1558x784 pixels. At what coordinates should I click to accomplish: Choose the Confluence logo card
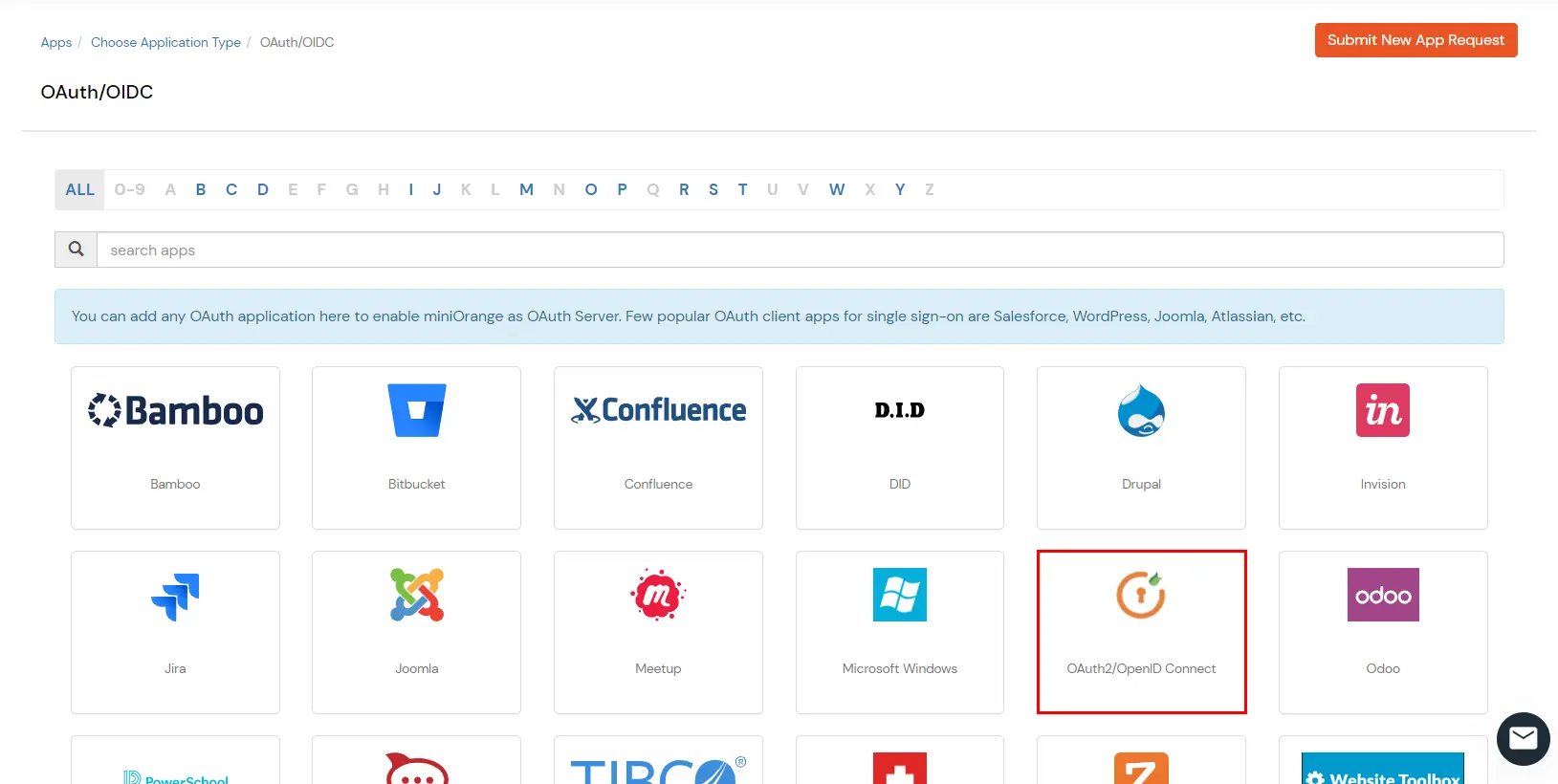658,410
